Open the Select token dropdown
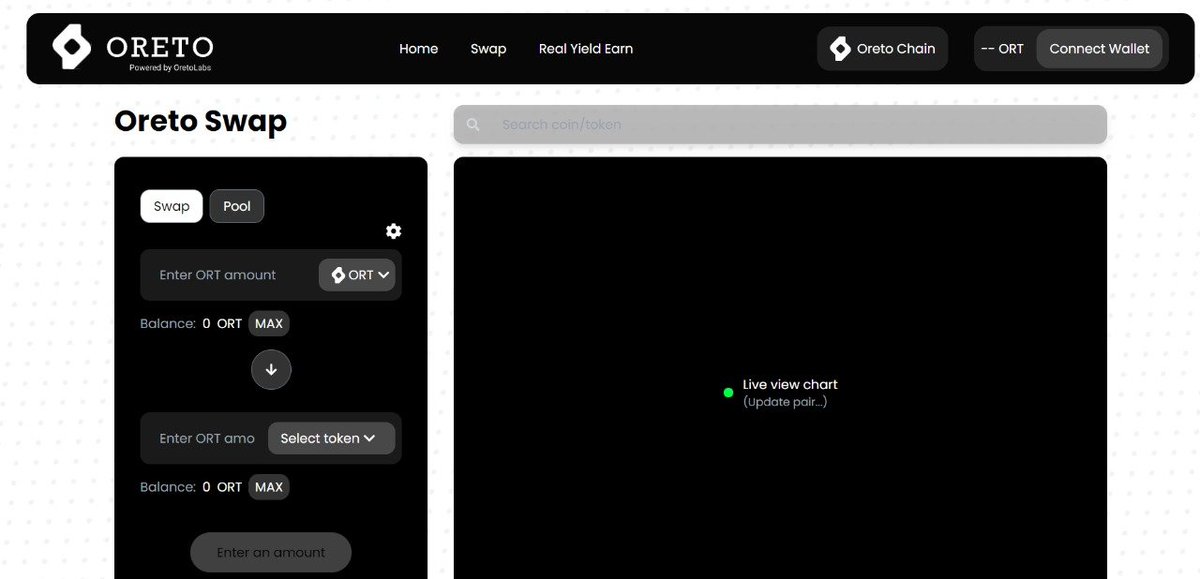Screen dimensions: 1200x579 (x=331, y=438)
